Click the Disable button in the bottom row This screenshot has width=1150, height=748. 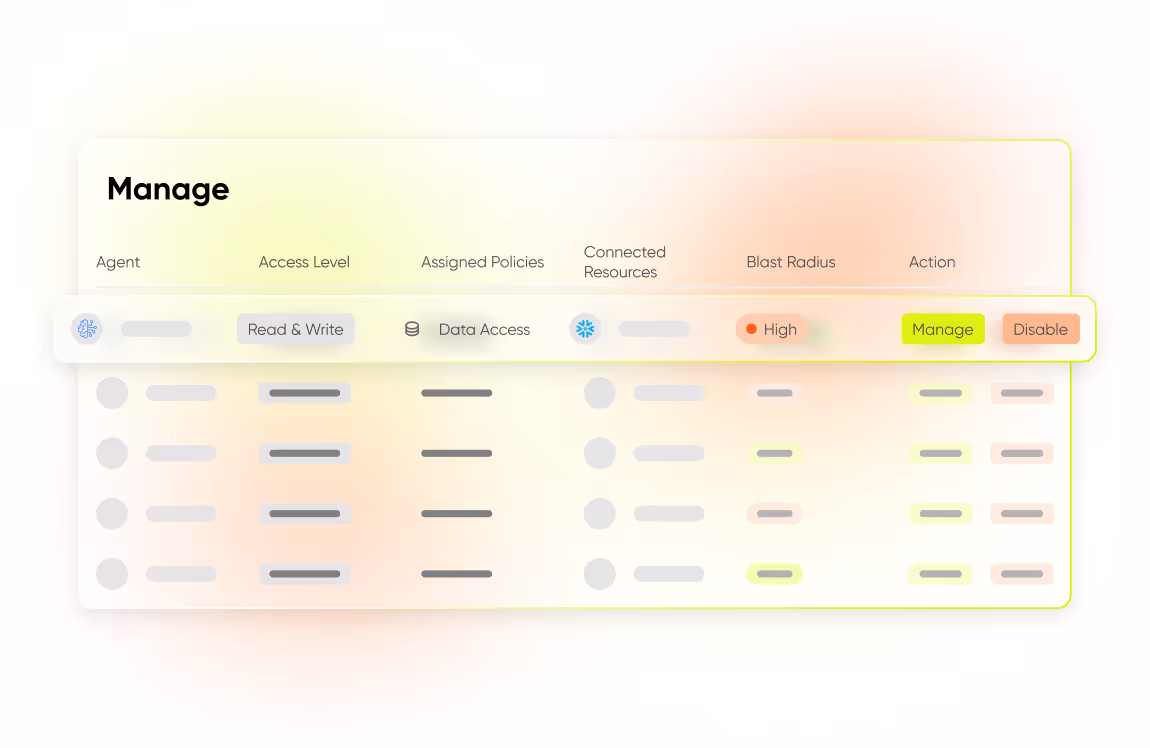pyautogui.click(x=1021, y=573)
